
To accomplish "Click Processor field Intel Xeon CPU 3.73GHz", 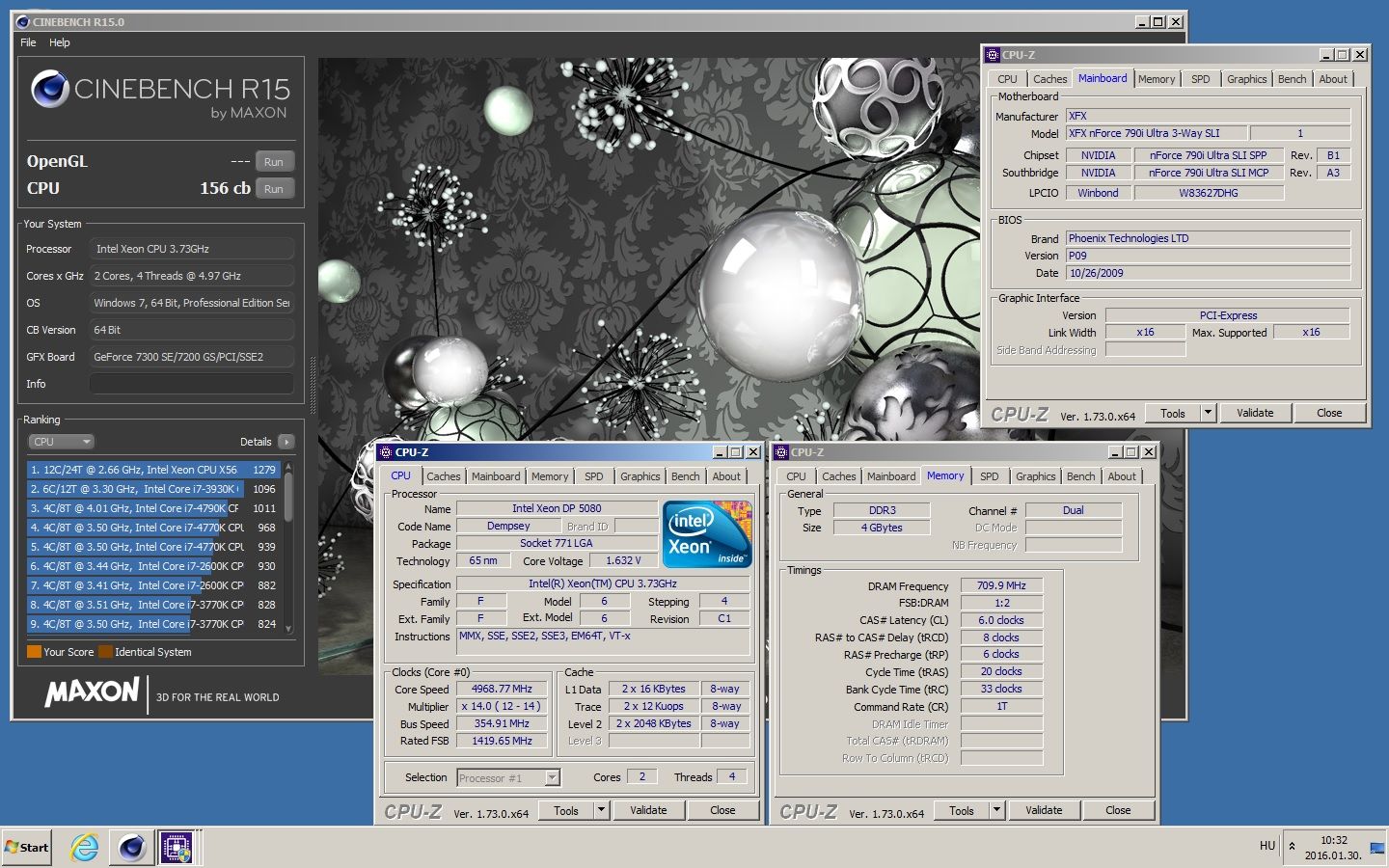I will click(x=192, y=249).
